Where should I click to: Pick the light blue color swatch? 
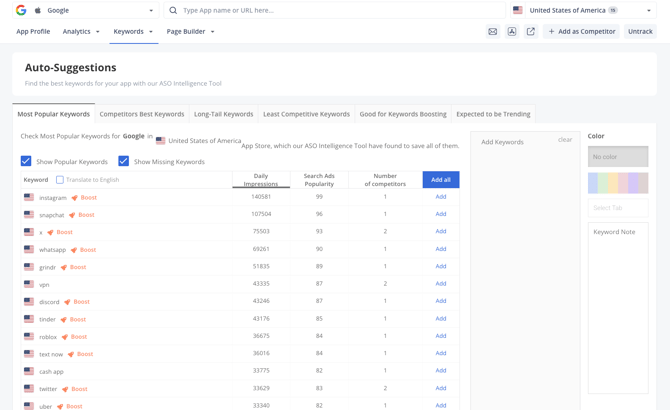pos(593,183)
